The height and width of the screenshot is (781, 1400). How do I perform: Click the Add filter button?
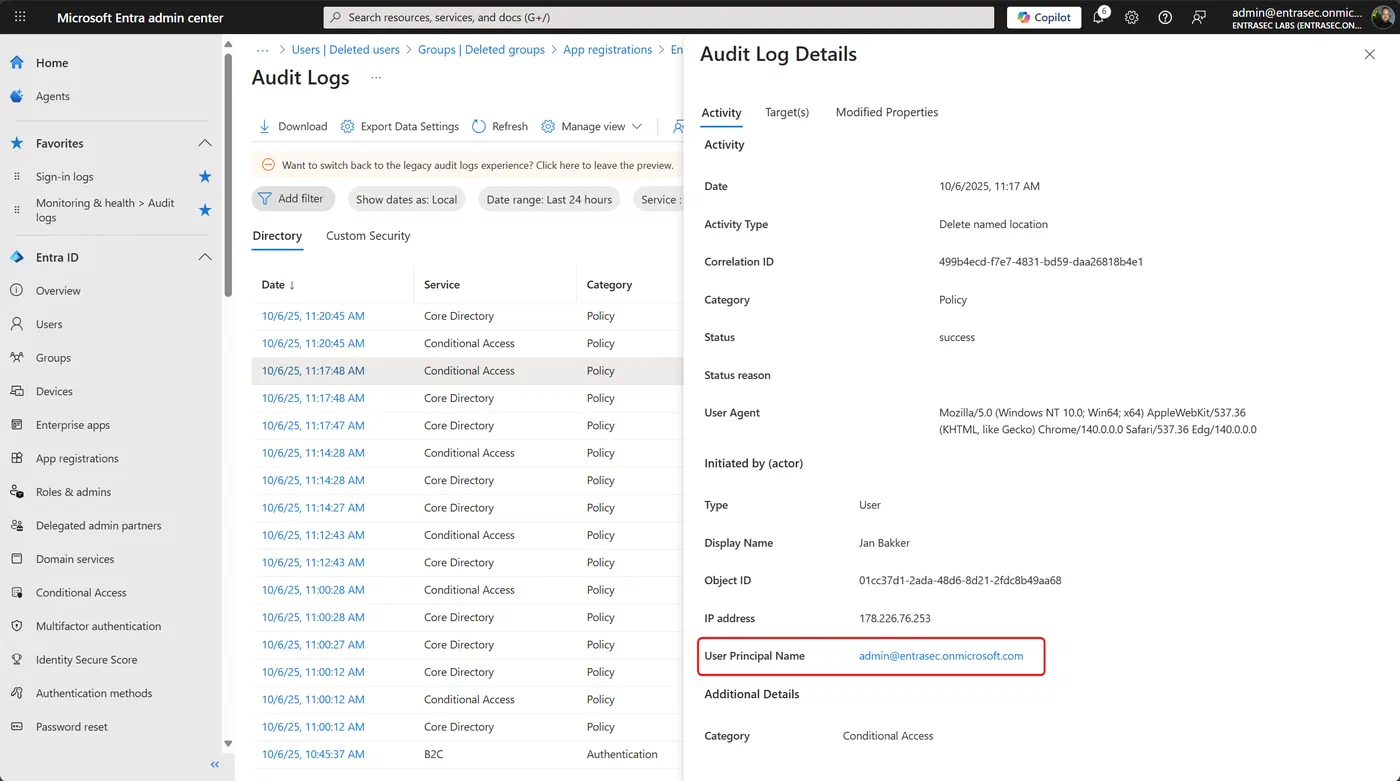(x=292, y=199)
